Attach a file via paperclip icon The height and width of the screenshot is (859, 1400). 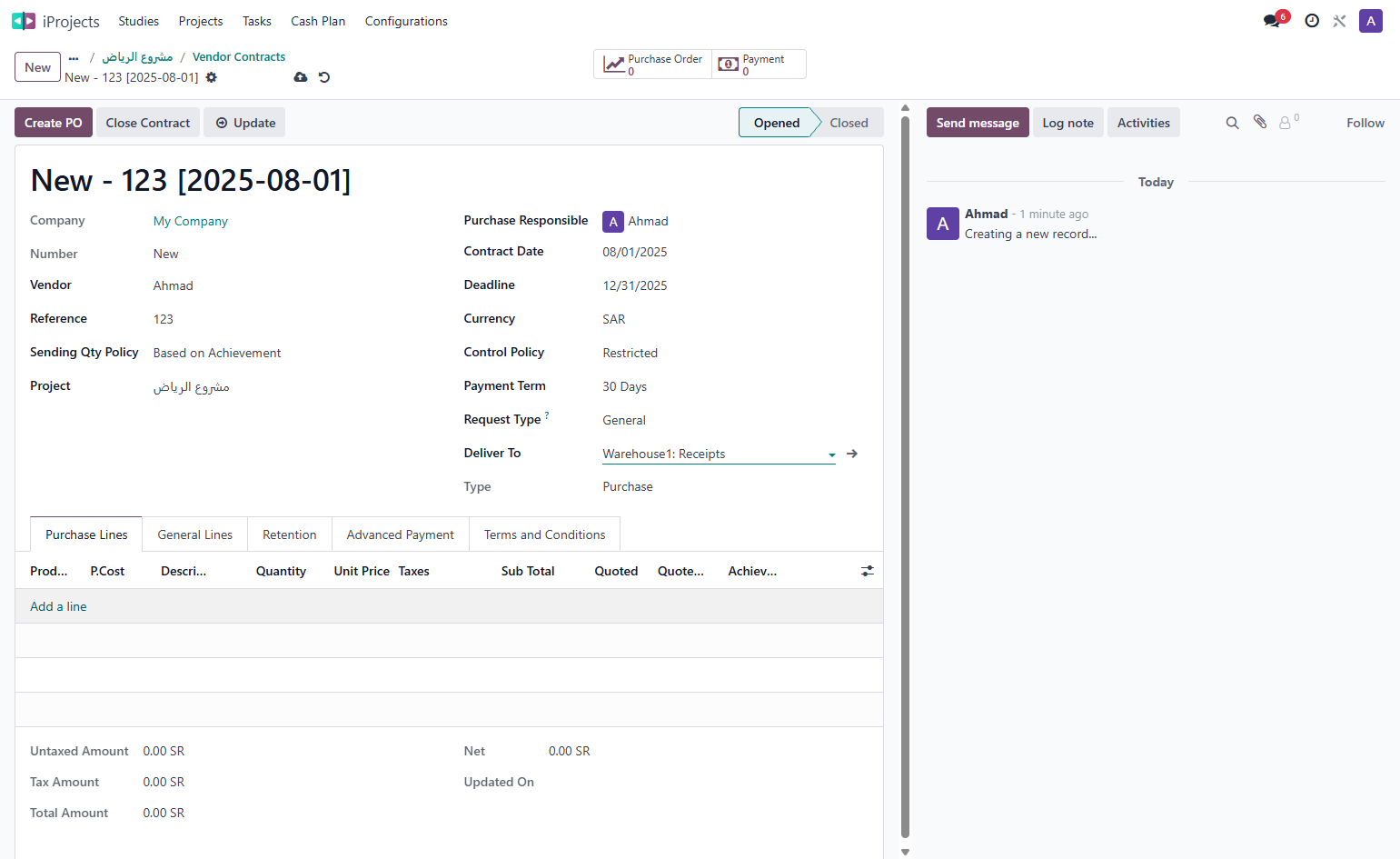pos(1260,122)
